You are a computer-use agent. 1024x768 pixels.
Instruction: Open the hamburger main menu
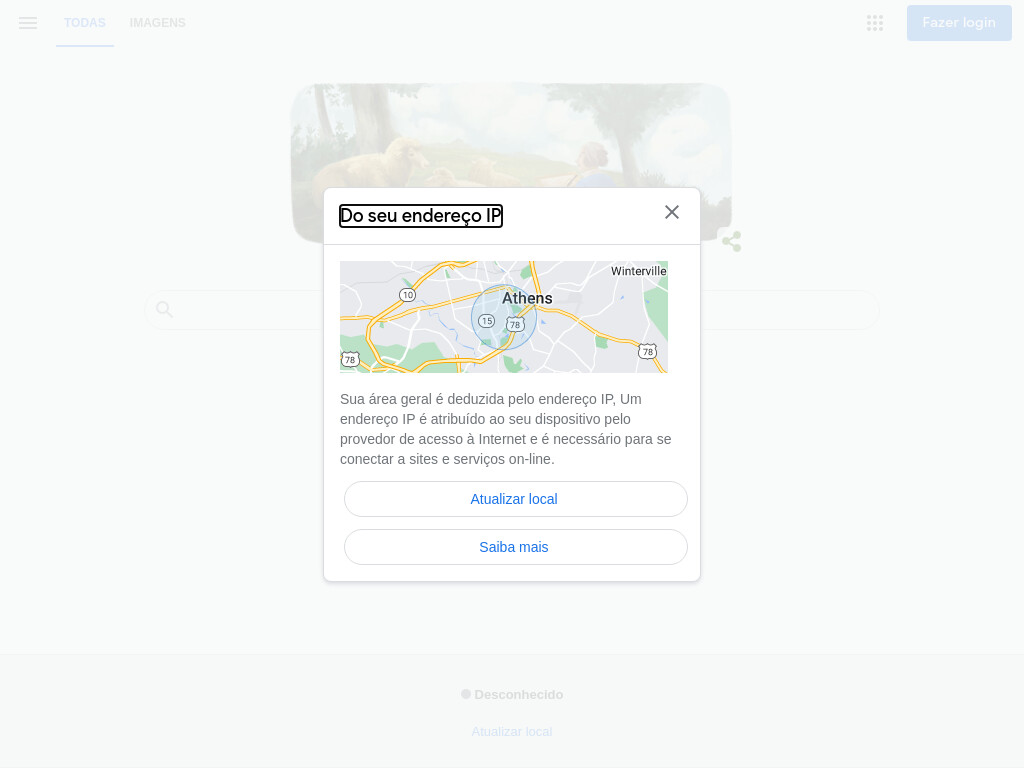coord(28,23)
